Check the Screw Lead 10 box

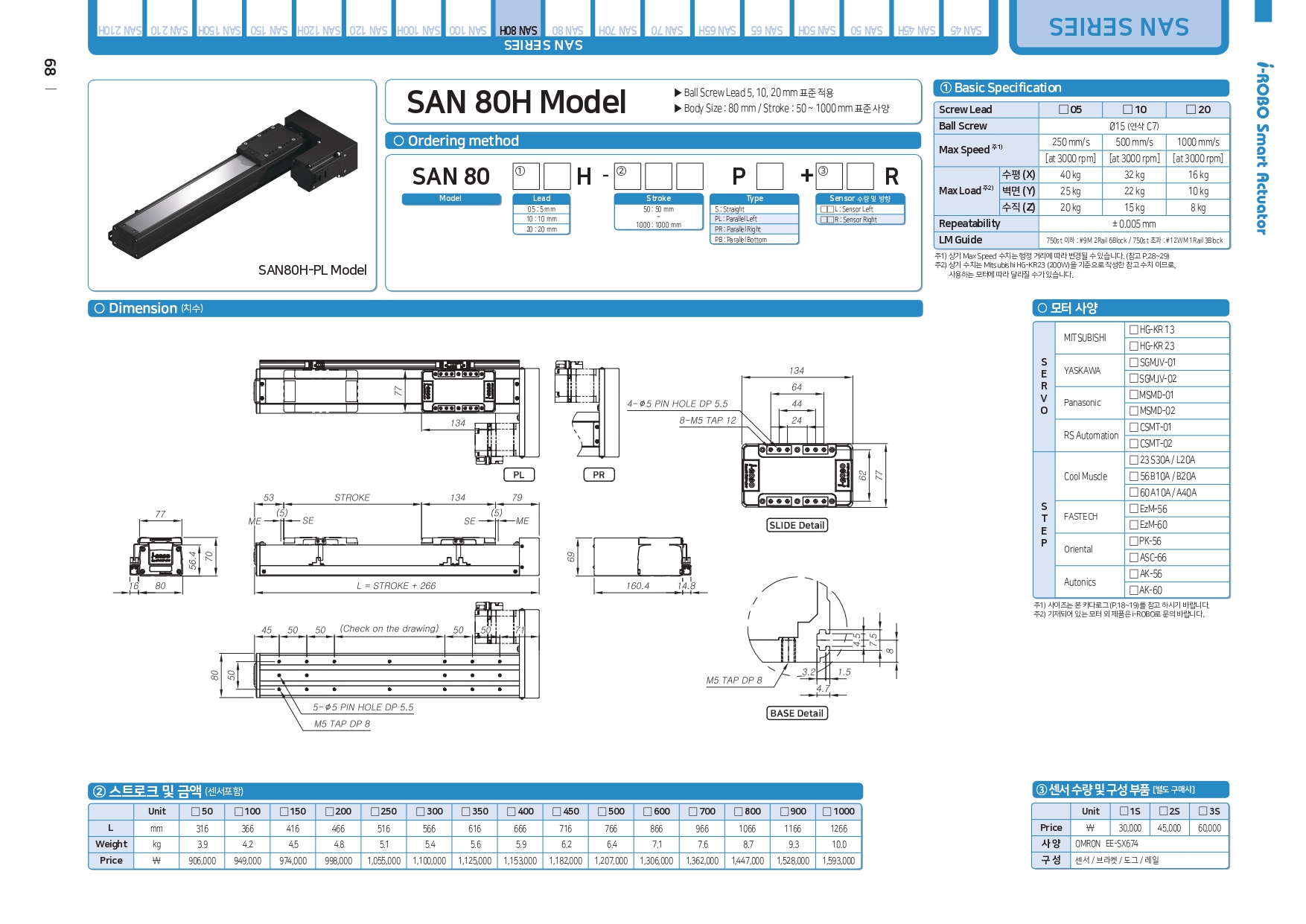pos(1128,109)
